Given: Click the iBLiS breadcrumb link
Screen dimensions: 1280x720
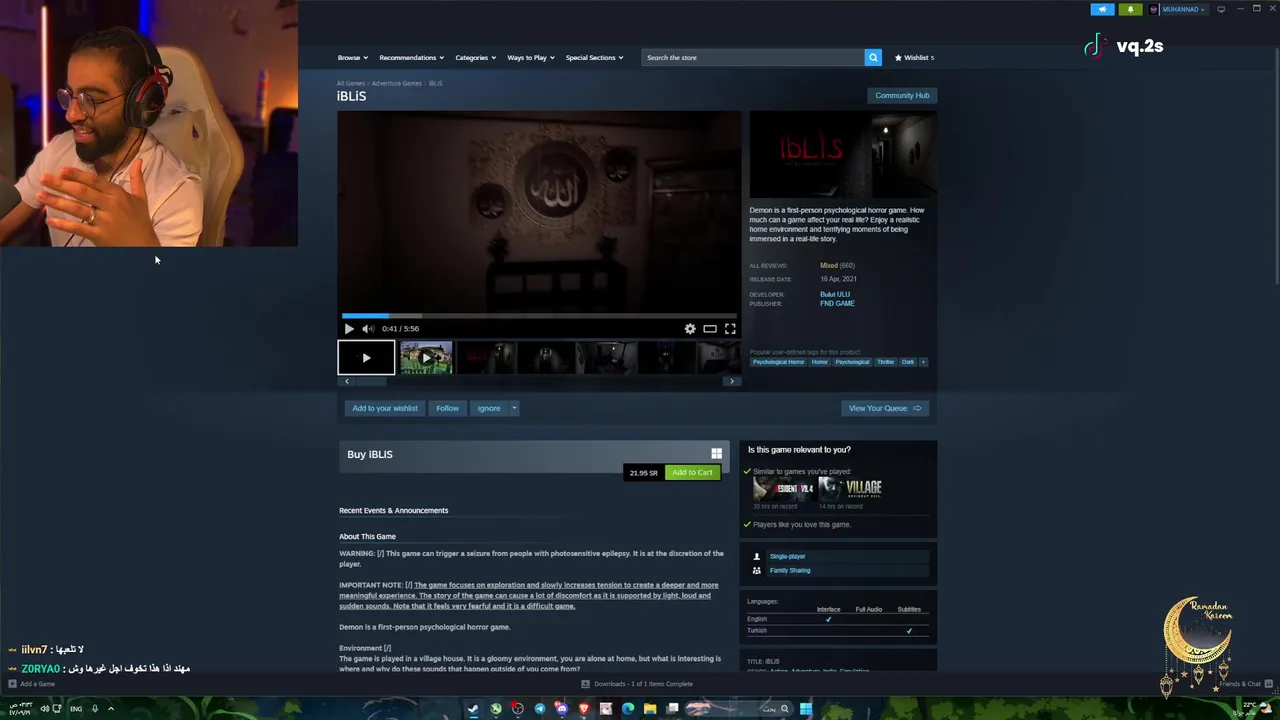Looking at the screenshot, I should click(x=435, y=83).
